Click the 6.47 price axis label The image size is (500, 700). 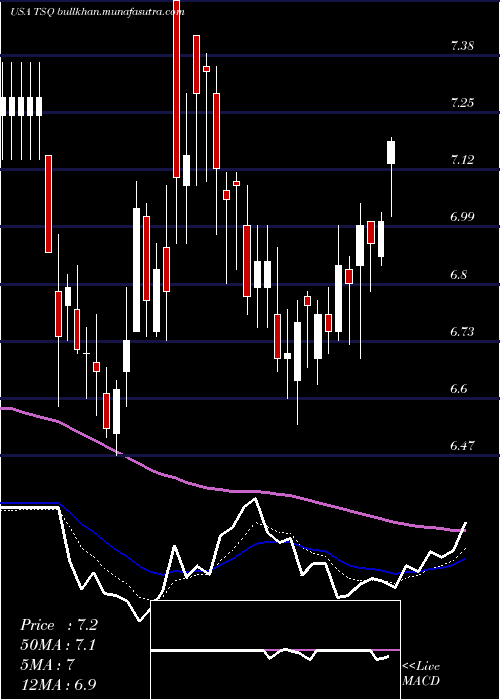pyautogui.click(x=462, y=446)
